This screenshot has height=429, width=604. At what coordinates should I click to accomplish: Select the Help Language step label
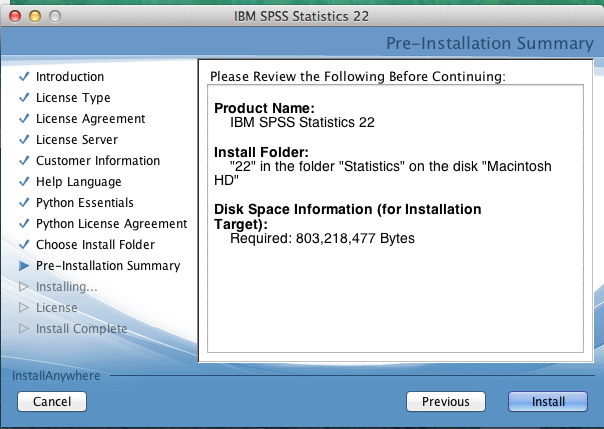[79, 182]
